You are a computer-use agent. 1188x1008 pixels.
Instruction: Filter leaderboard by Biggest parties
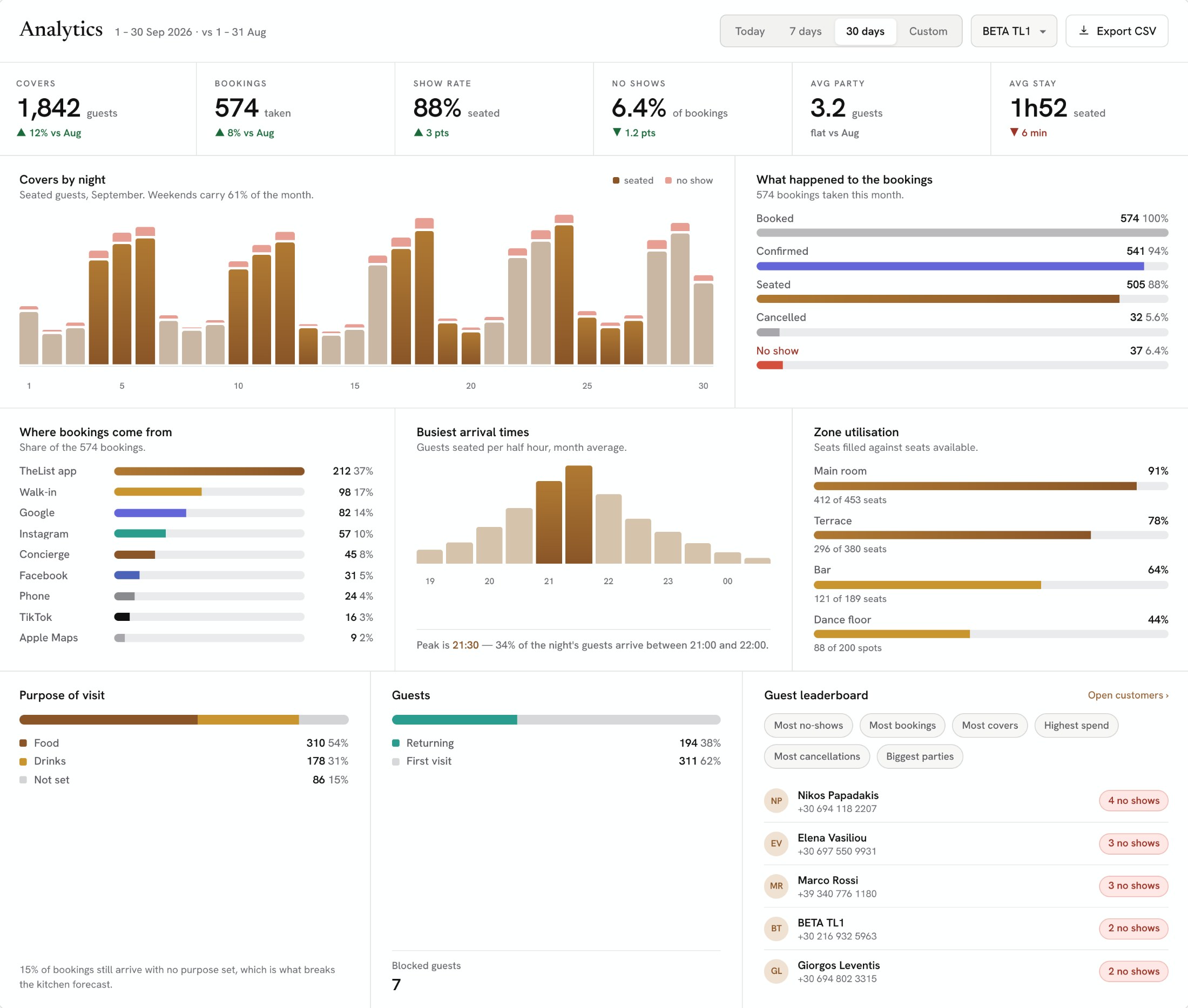919,756
